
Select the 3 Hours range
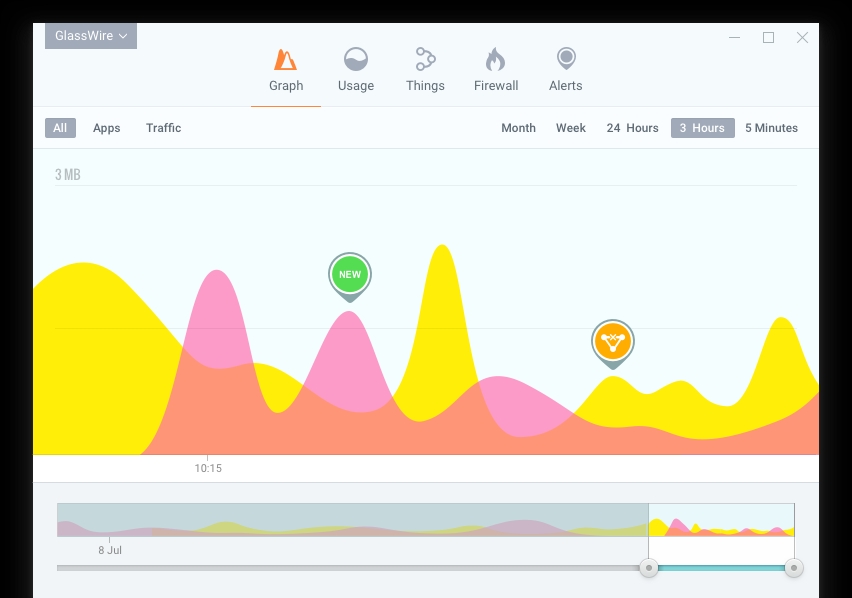[702, 128]
